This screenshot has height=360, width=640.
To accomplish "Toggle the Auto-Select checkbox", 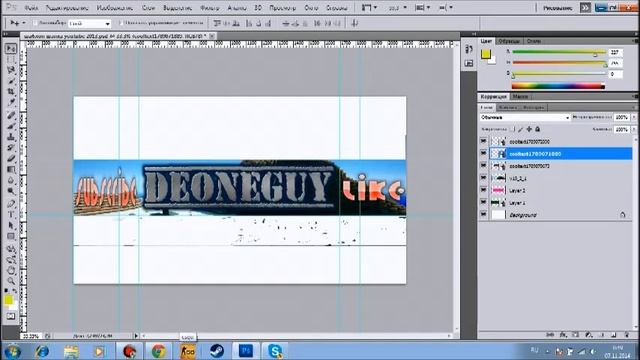I will (x=35, y=23).
